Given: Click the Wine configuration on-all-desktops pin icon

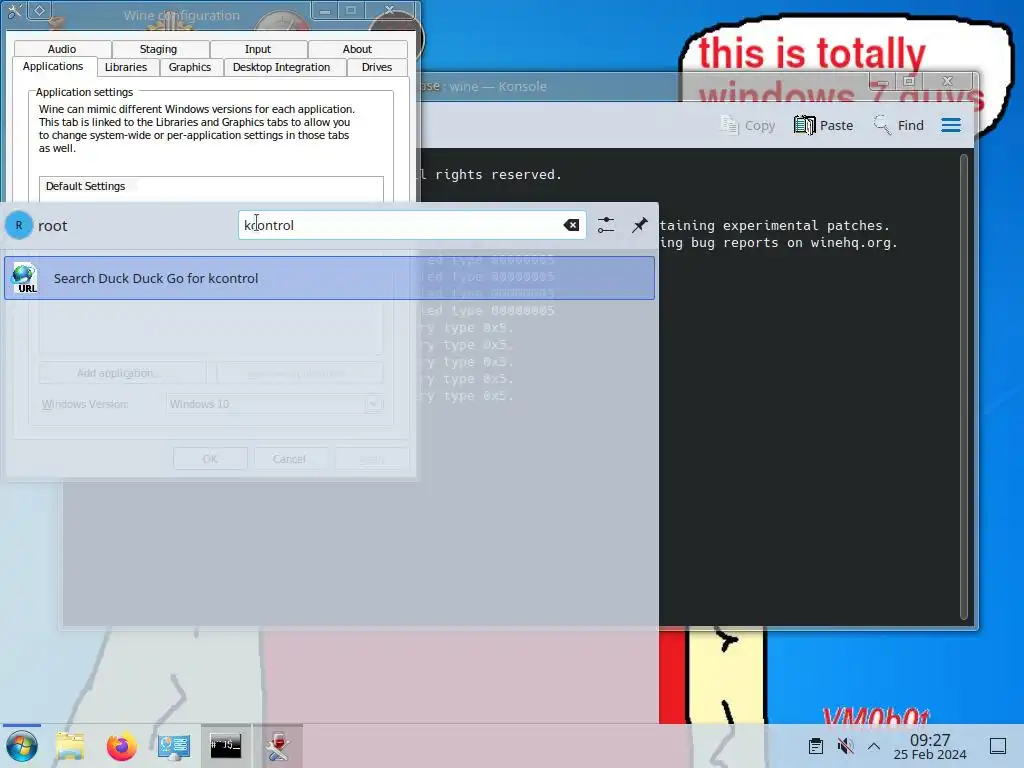Looking at the screenshot, I should point(40,10).
